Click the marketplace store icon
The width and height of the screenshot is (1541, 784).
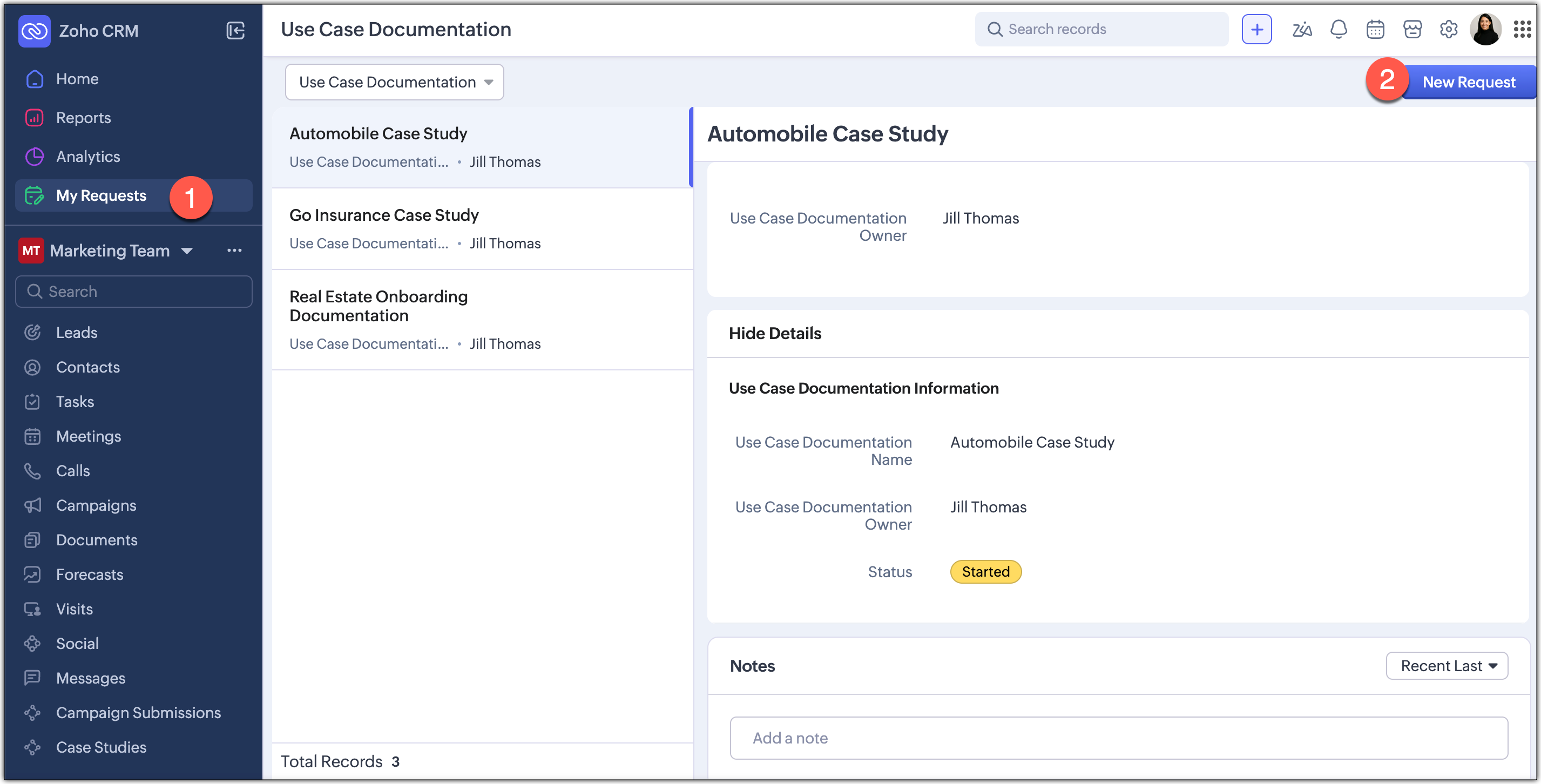coord(1412,29)
